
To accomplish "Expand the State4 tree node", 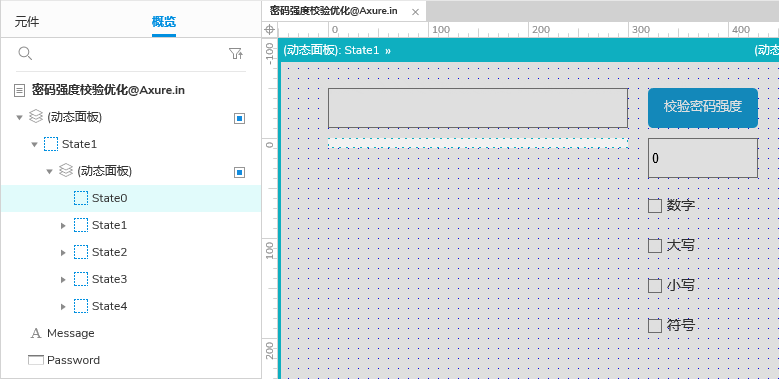I will (63, 306).
